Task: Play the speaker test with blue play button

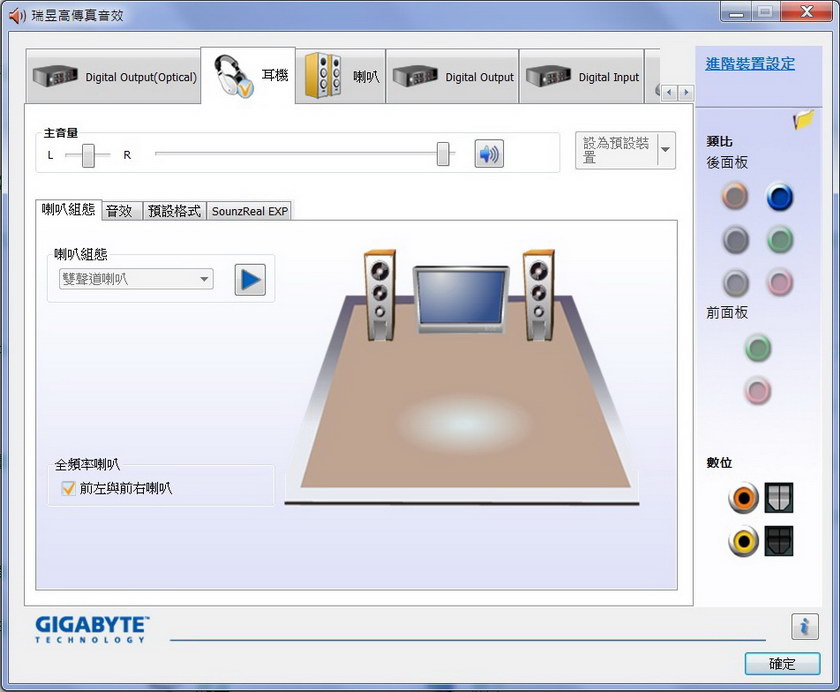Action: (x=250, y=280)
